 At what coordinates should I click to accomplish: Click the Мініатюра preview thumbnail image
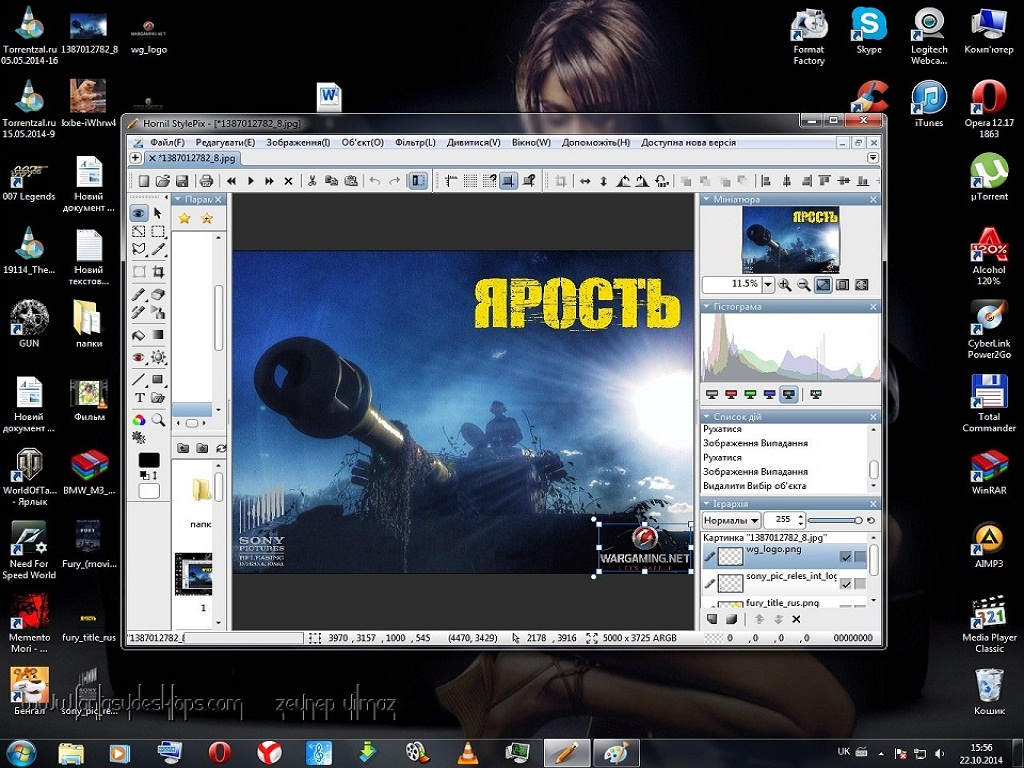[791, 240]
